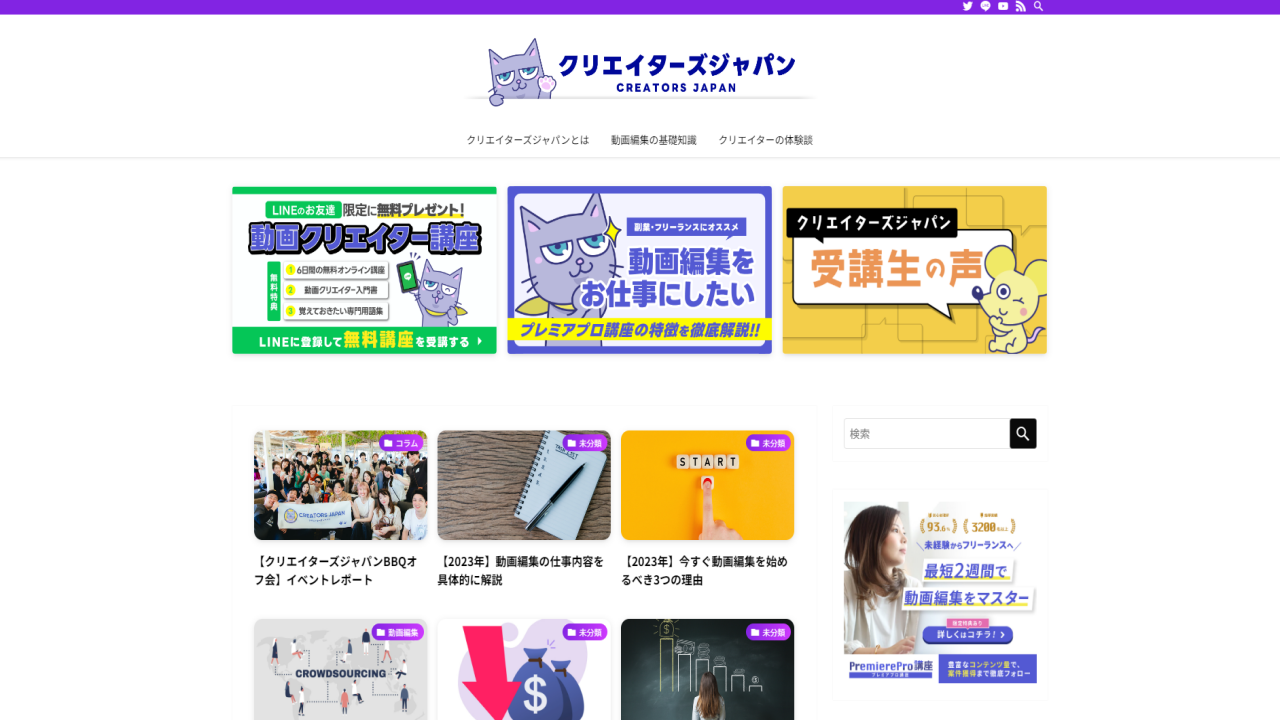Viewport: 1280px width, 720px height.
Task: Click the folder icon on the コラム badge
Action: click(x=389, y=442)
